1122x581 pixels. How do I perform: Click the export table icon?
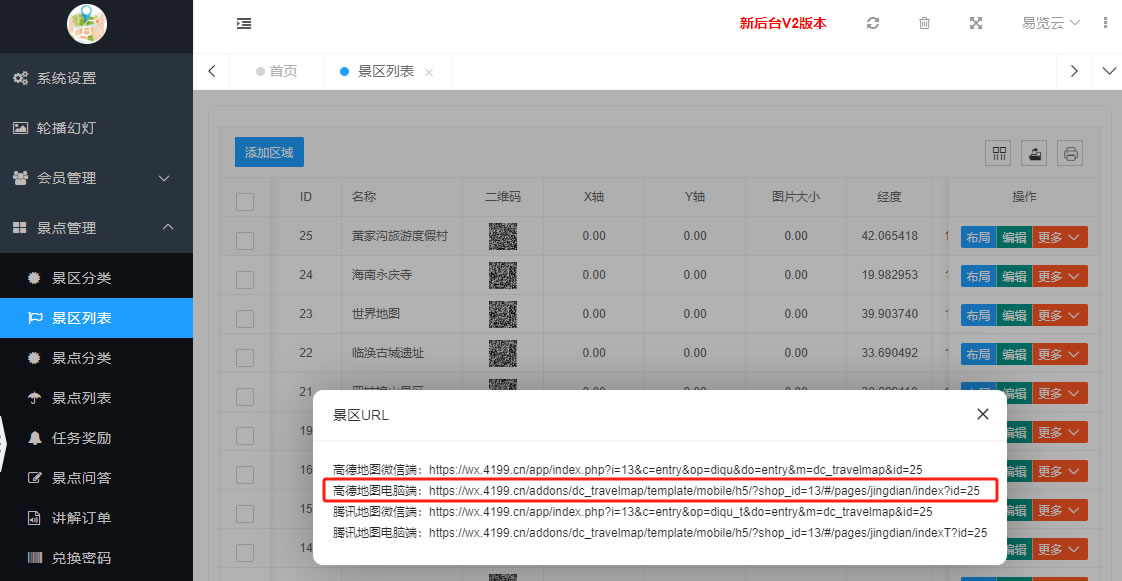[1035, 153]
